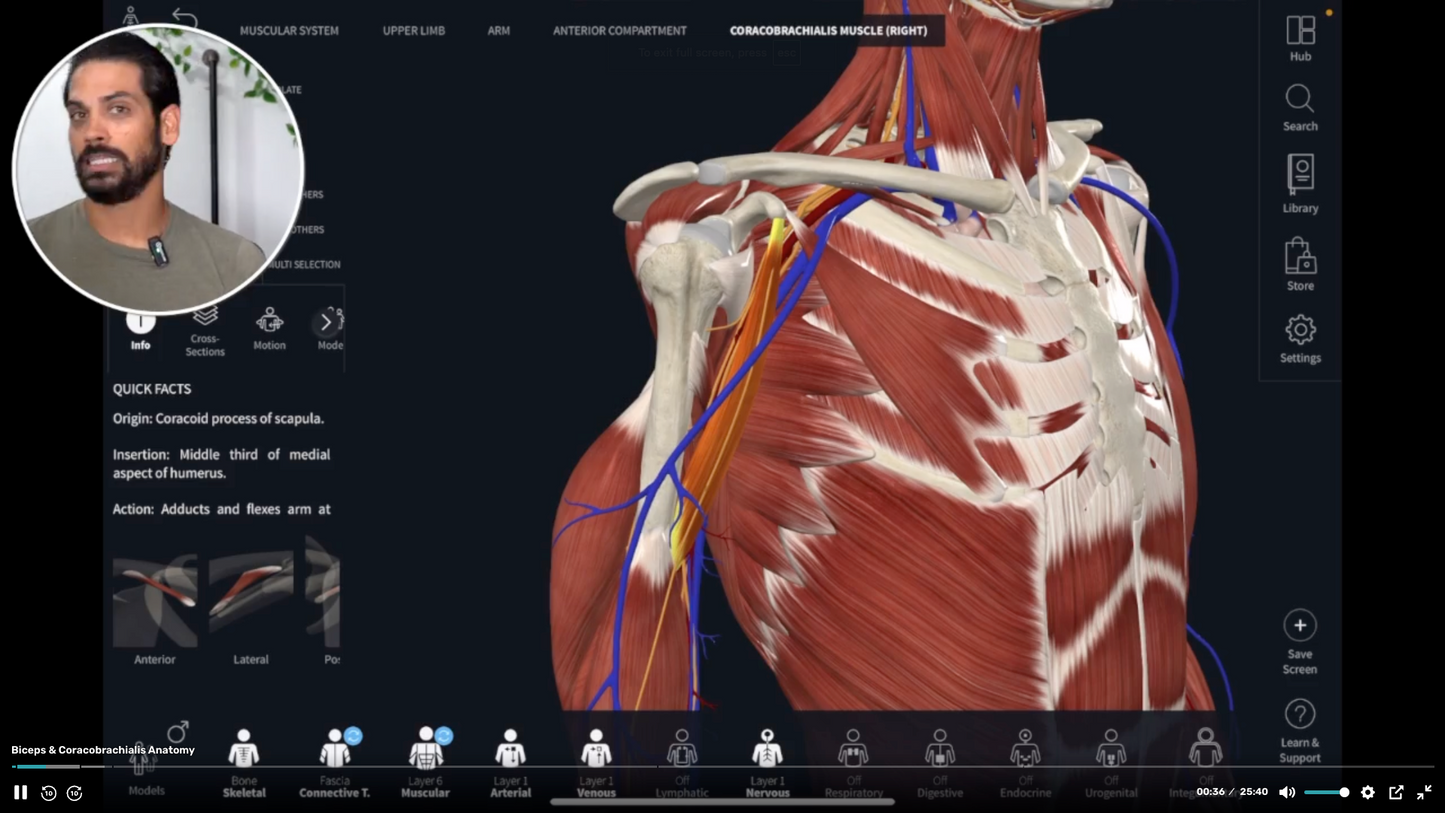Click the Multi Selection option
Screen dimensions: 1445x813
(x=306, y=264)
